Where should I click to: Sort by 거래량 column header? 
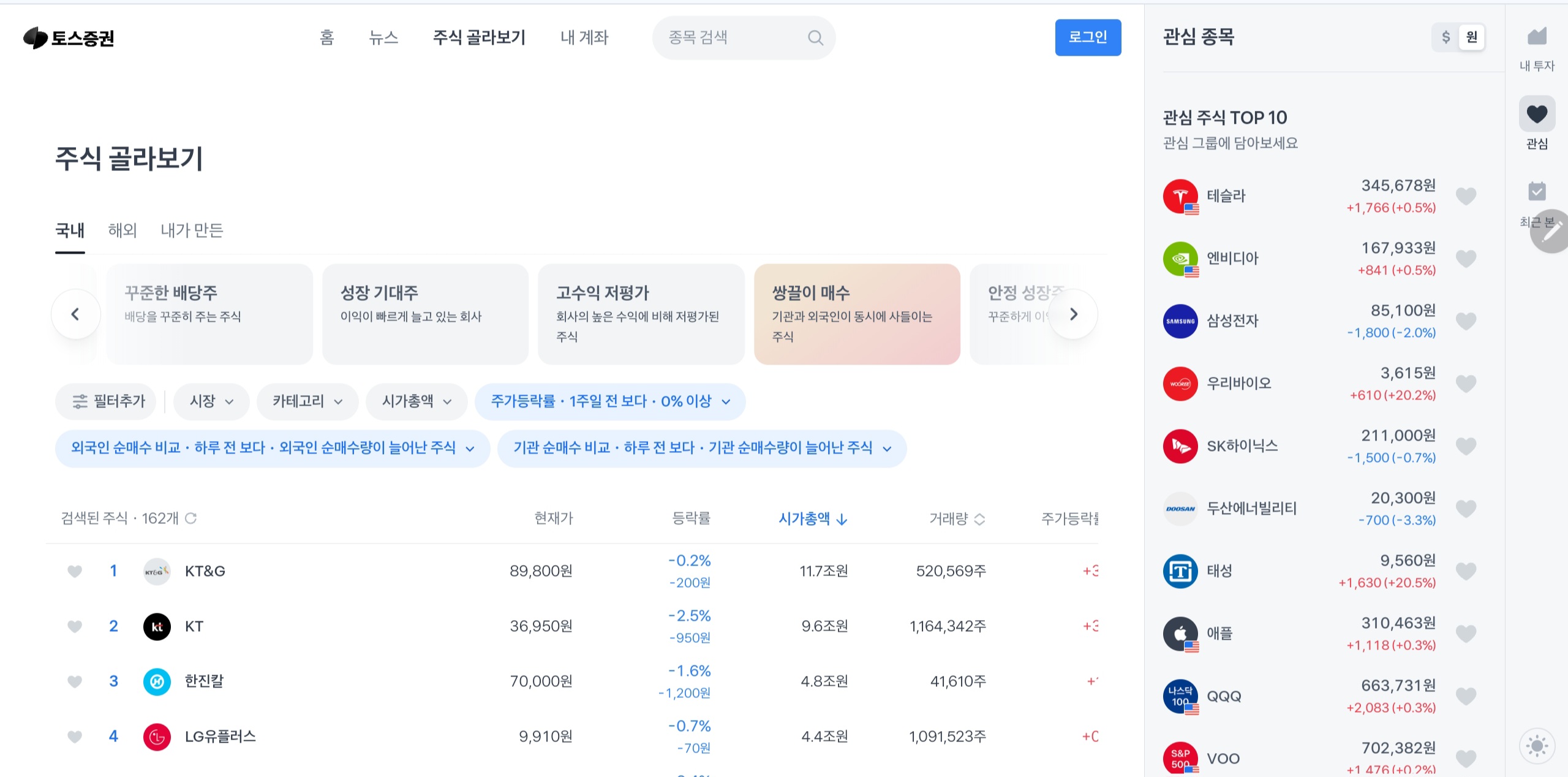[957, 519]
